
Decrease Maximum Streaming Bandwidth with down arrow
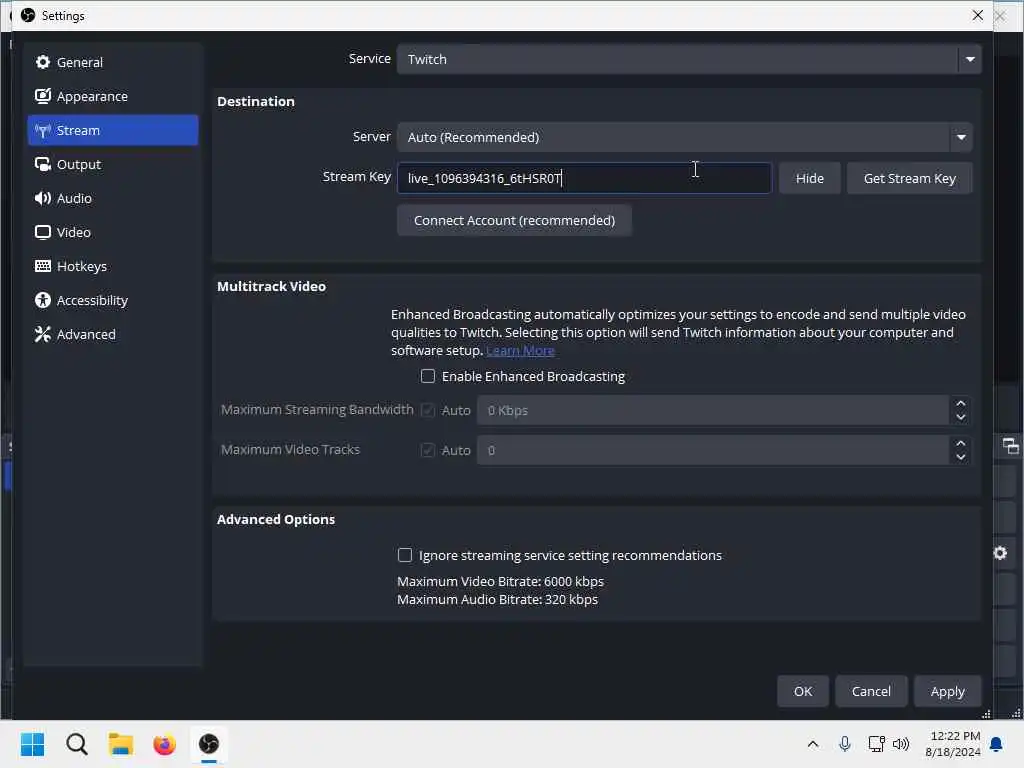tap(961, 417)
